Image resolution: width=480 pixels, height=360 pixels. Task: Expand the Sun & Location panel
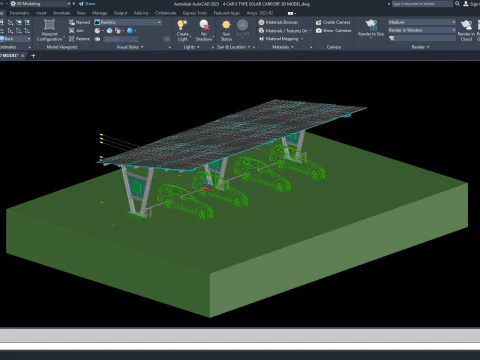point(234,47)
